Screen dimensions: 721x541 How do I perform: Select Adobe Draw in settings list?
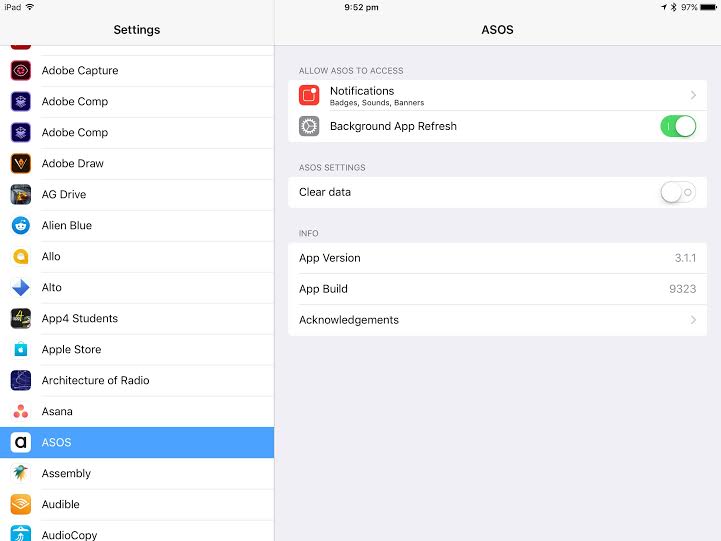tap(137, 163)
